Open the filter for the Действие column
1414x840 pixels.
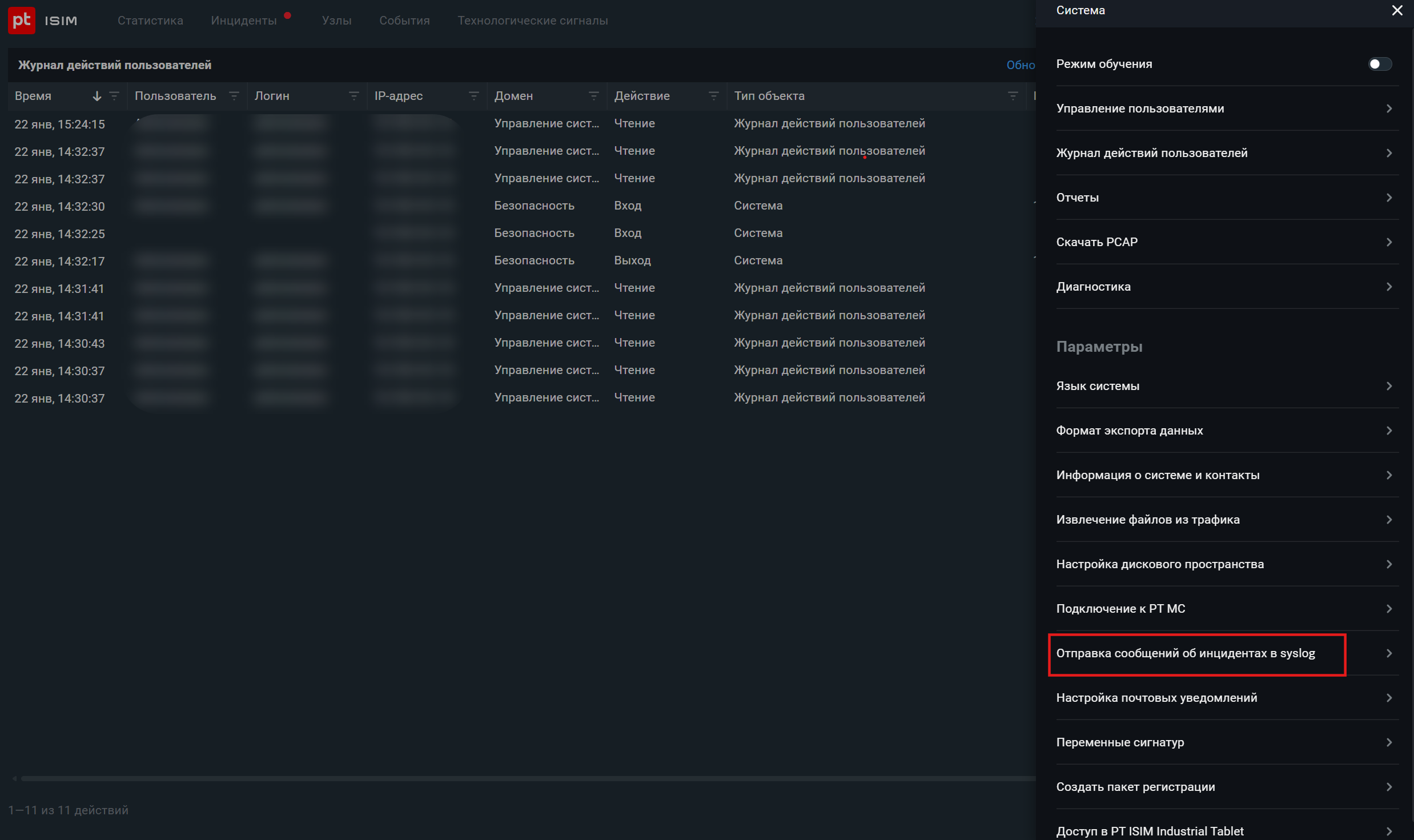tap(713, 95)
